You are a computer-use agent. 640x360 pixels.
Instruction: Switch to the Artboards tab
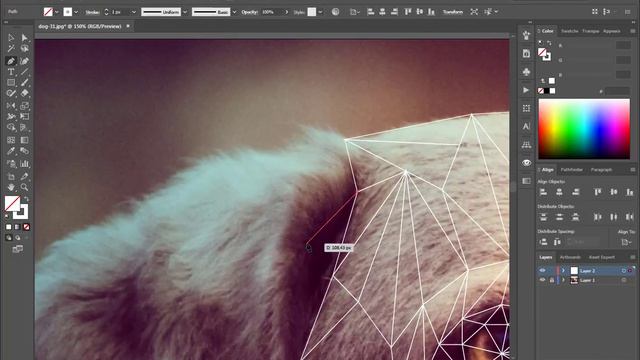coord(570,257)
